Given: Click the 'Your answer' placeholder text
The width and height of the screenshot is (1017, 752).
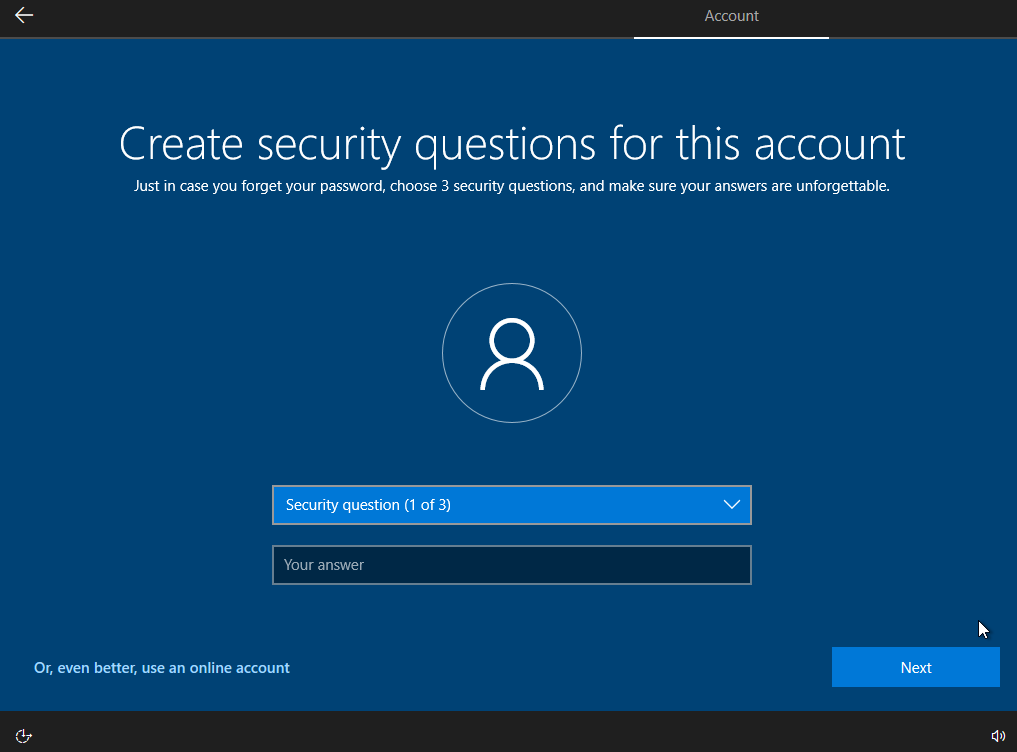Looking at the screenshot, I should click(x=324, y=565).
